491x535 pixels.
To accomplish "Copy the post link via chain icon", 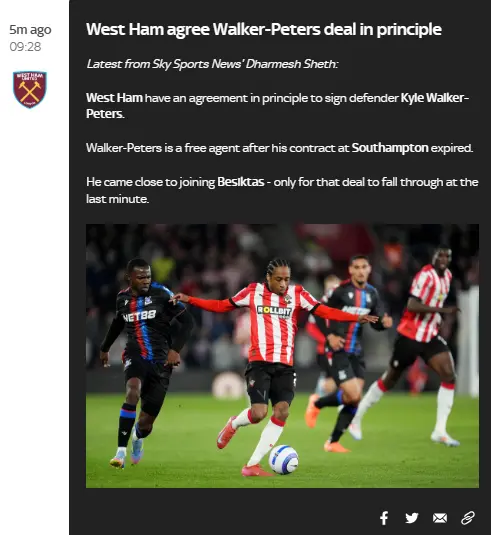I will pos(467,518).
